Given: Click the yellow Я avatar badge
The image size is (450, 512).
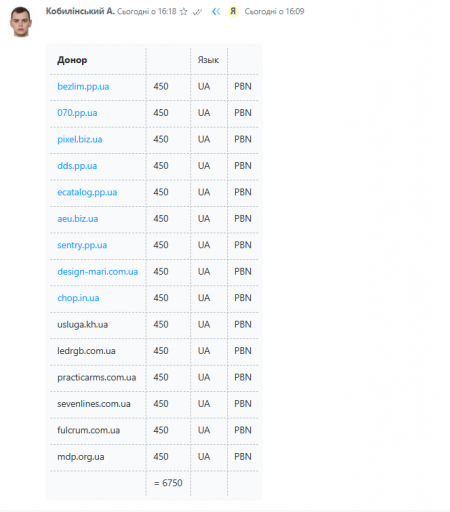Looking at the screenshot, I should point(233,11).
